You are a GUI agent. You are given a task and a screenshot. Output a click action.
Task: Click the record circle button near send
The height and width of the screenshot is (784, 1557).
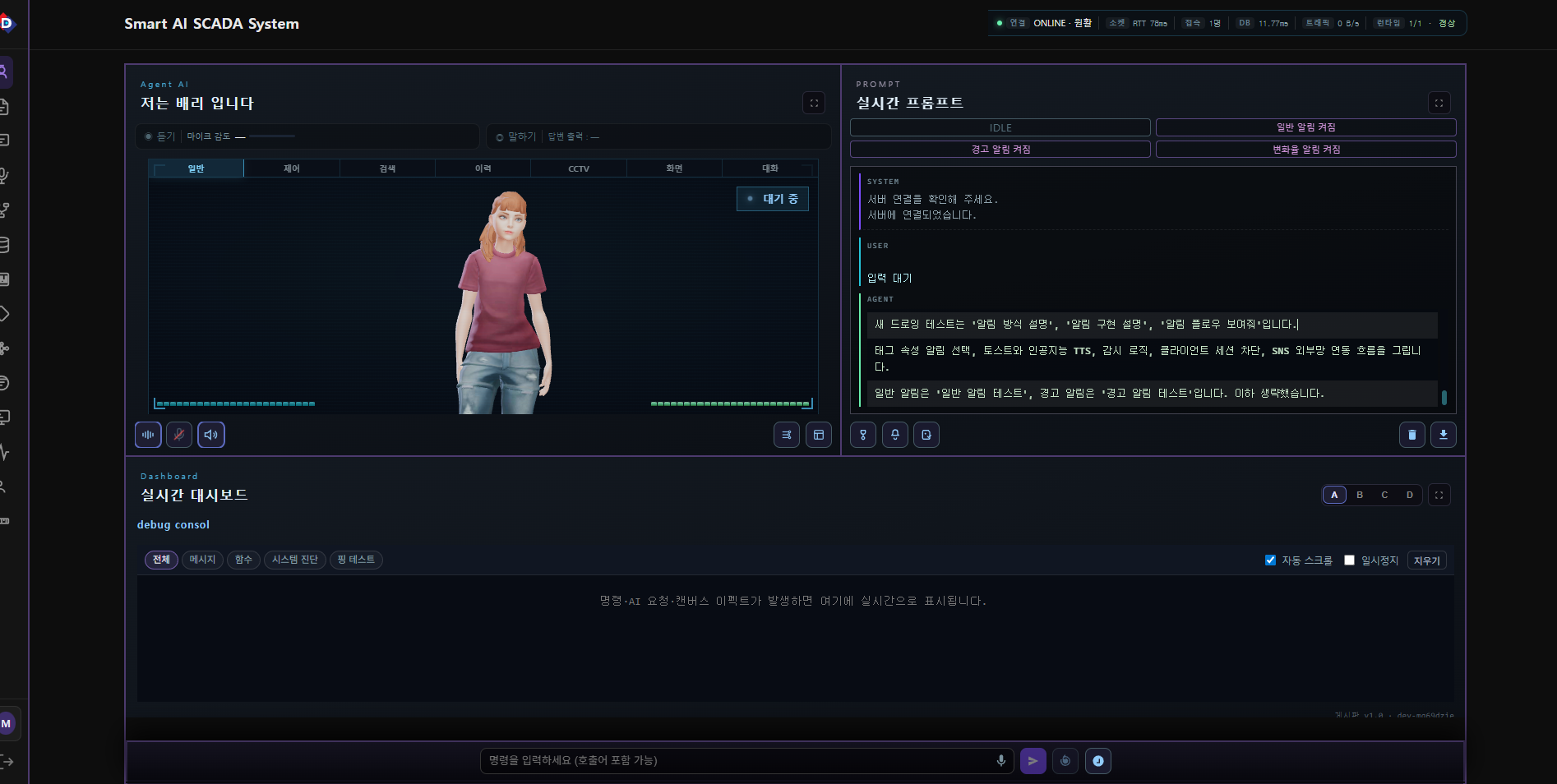1065,761
